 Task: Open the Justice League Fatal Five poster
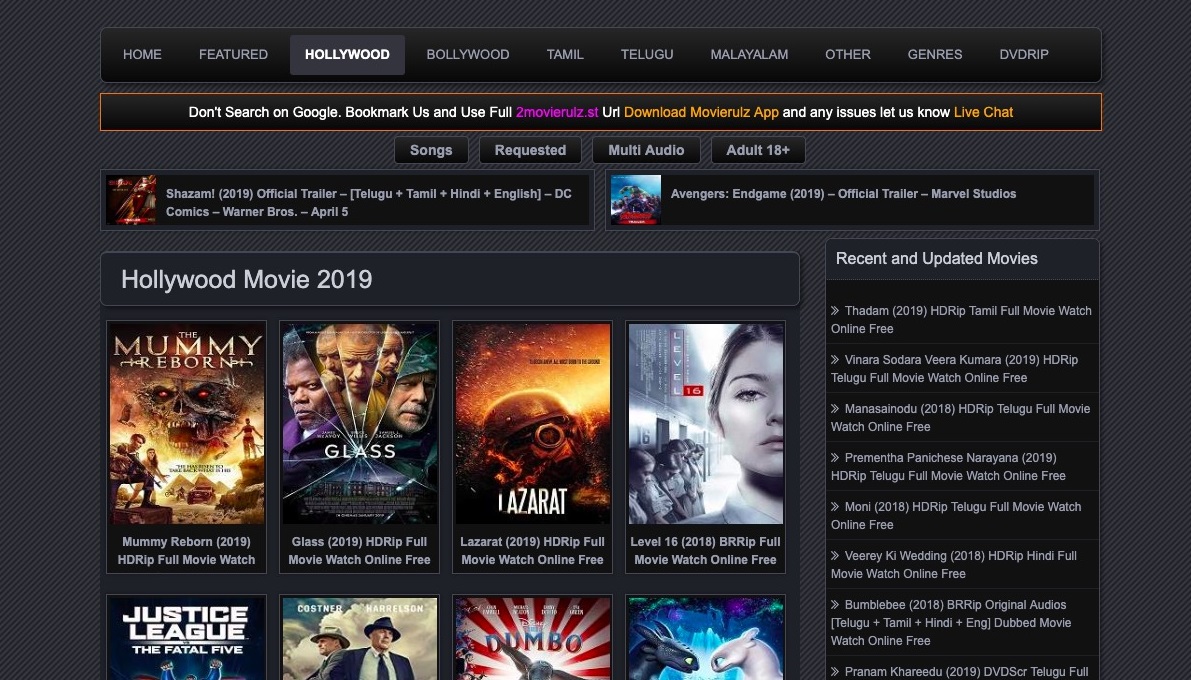pyautogui.click(x=186, y=639)
